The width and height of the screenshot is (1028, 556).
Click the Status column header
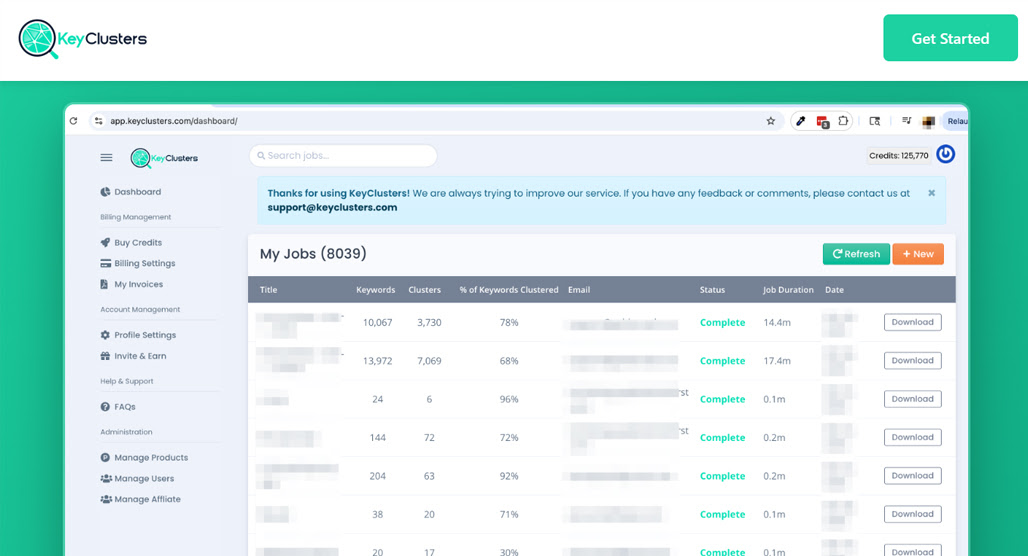[x=712, y=290]
